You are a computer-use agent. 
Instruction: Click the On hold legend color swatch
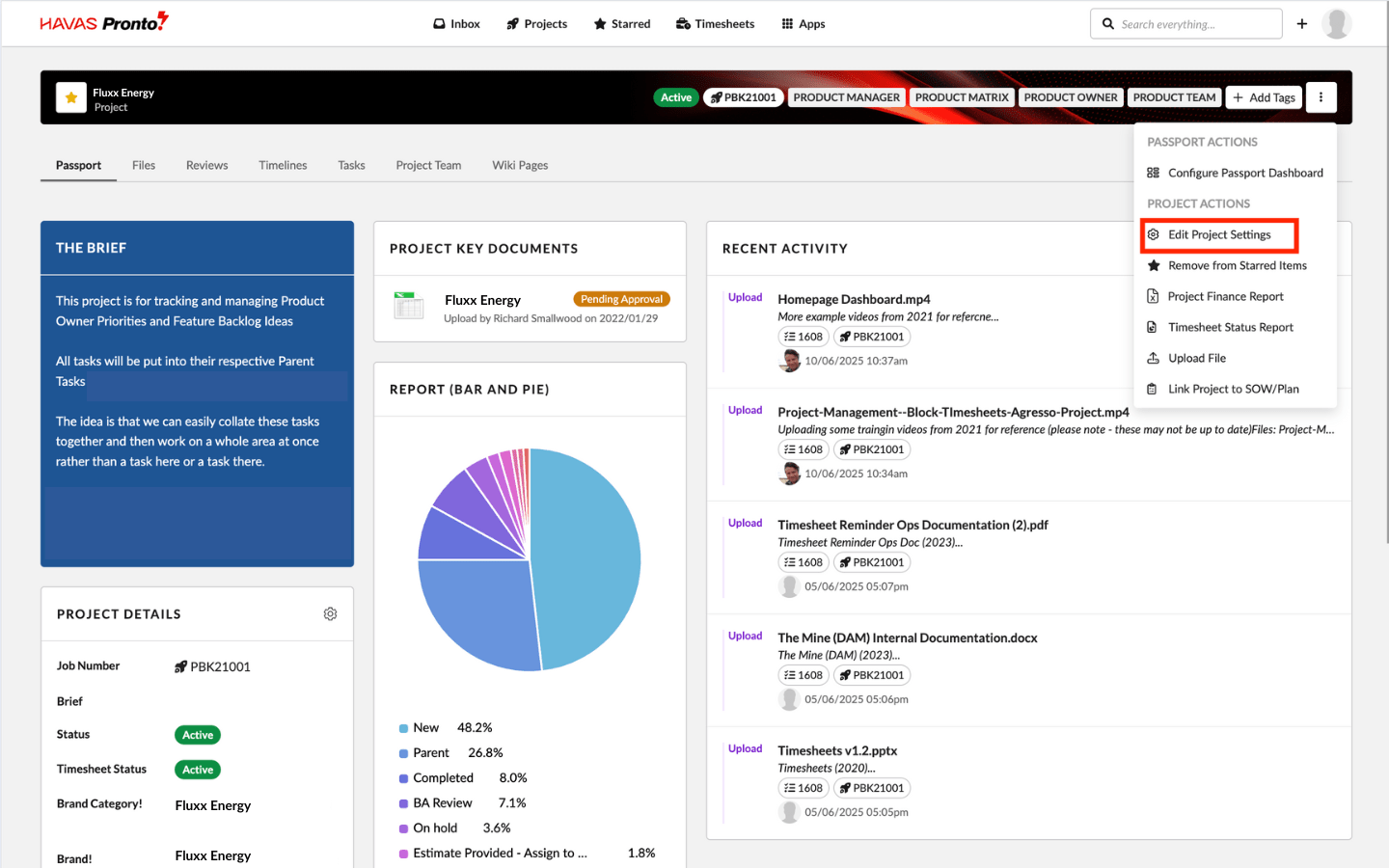[x=403, y=828]
